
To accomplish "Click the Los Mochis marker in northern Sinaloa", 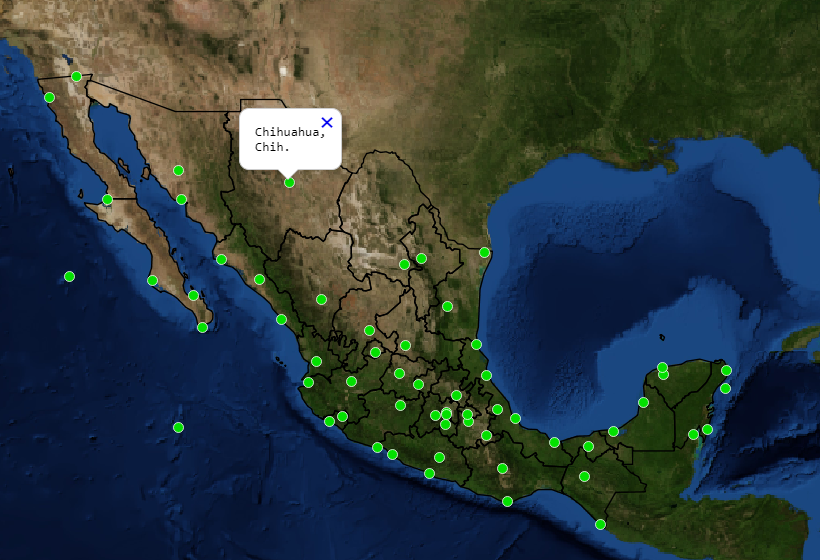I will coord(221,259).
